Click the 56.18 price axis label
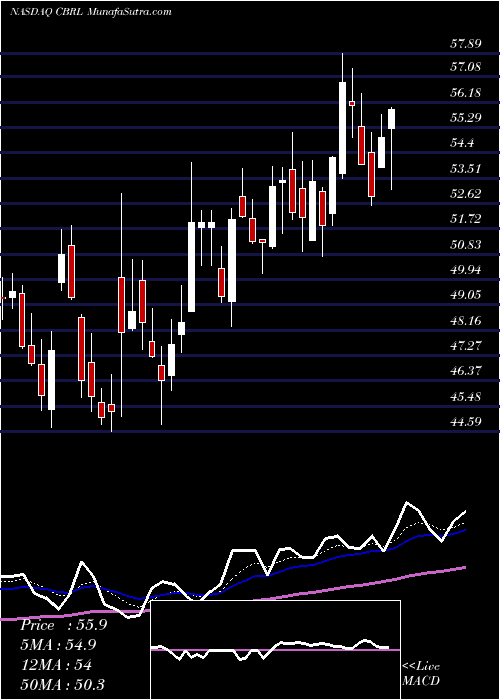The image size is (500, 700). pos(465,93)
